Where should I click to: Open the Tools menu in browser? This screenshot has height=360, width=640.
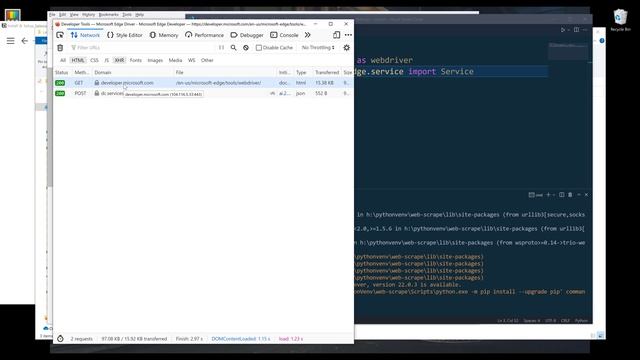[x=127, y=15]
